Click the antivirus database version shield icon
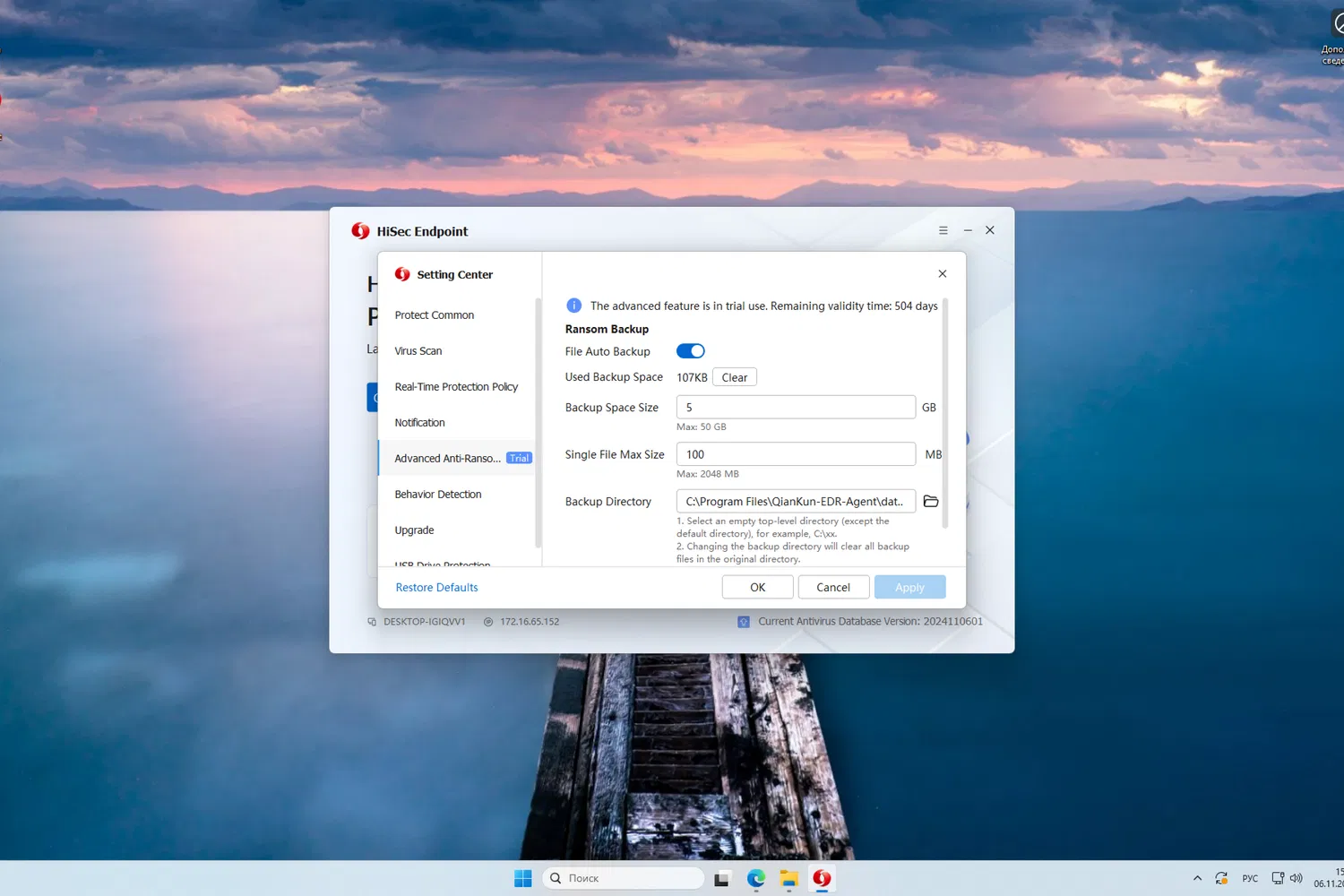This screenshot has height=896, width=1344. 744,621
